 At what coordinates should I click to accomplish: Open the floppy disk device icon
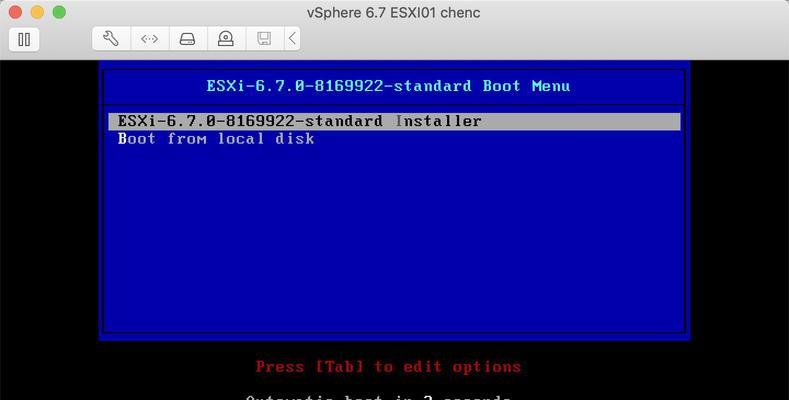264,39
